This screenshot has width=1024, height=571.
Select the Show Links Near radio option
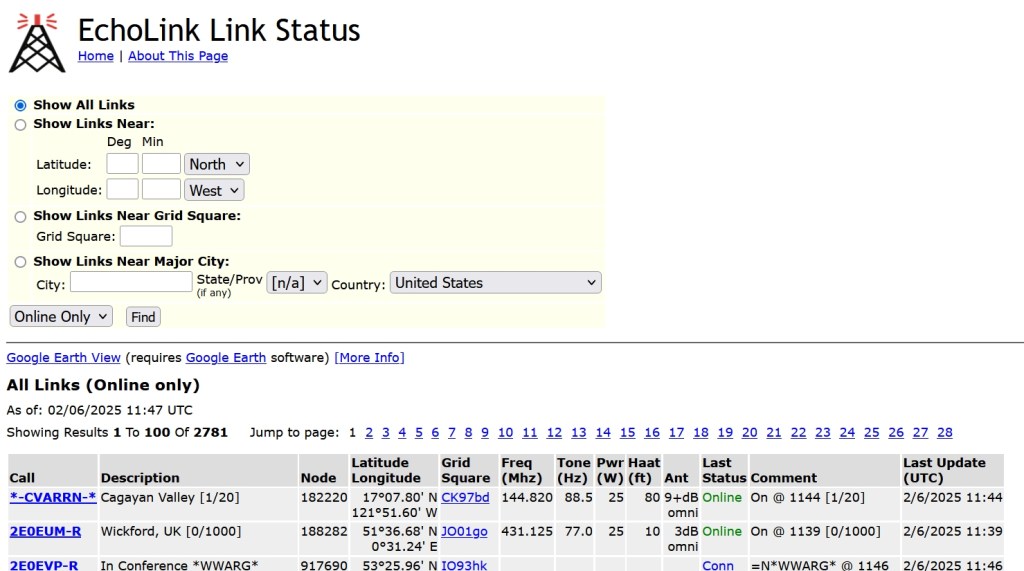[21, 125]
